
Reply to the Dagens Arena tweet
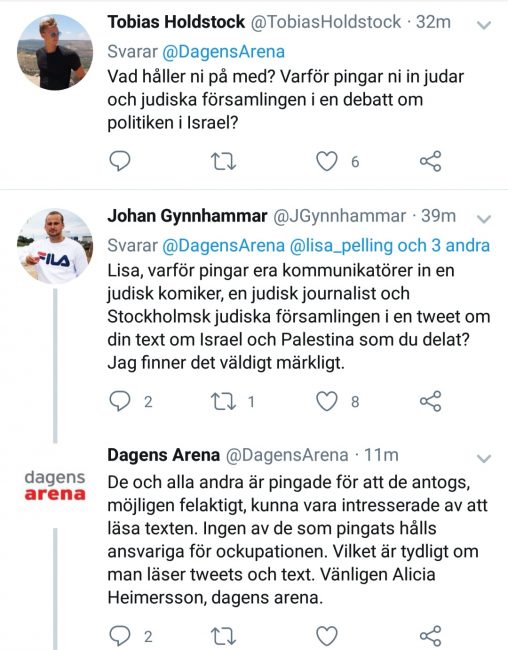pyautogui.click(x=120, y=636)
